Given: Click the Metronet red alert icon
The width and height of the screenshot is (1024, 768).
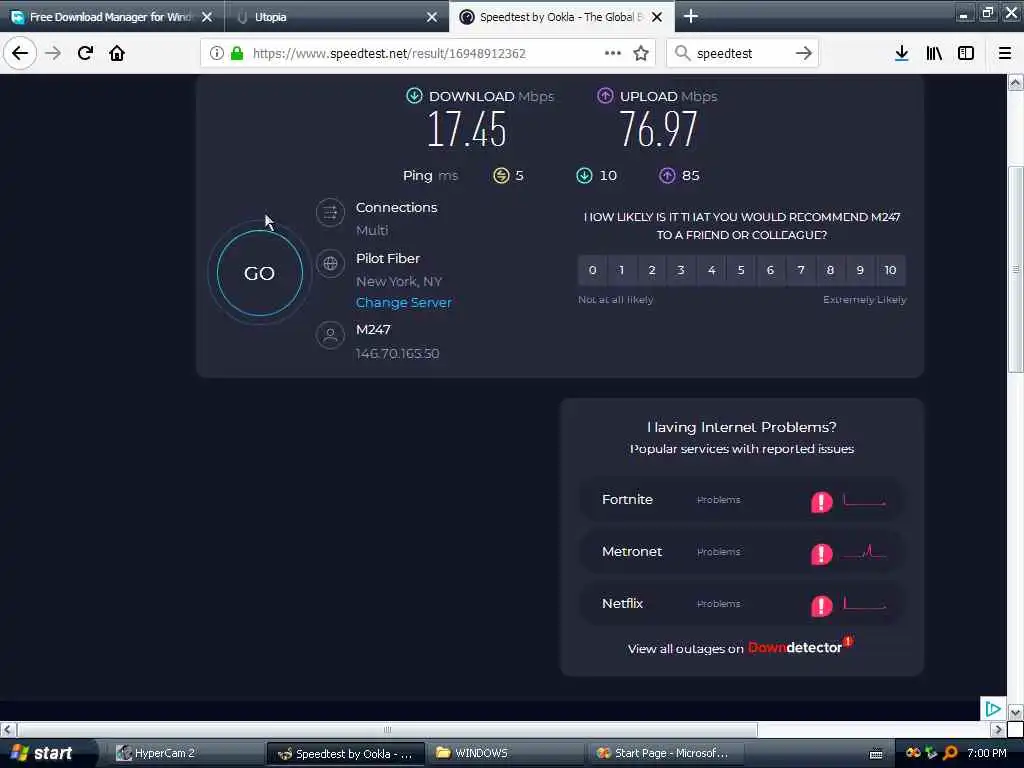Looking at the screenshot, I should (x=822, y=554).
